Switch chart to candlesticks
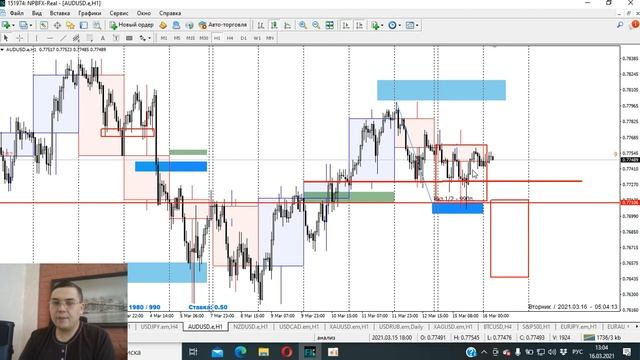Image resolution: width=640 pixels, height=360 pixels. pyautogui.click(x=274, y=25)
